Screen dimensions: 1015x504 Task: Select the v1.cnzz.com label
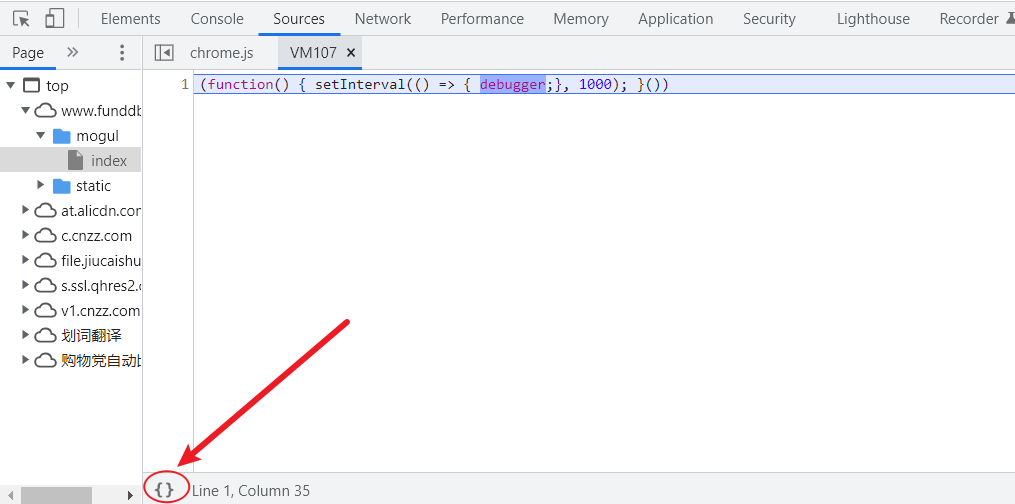(x=100, y=311)
